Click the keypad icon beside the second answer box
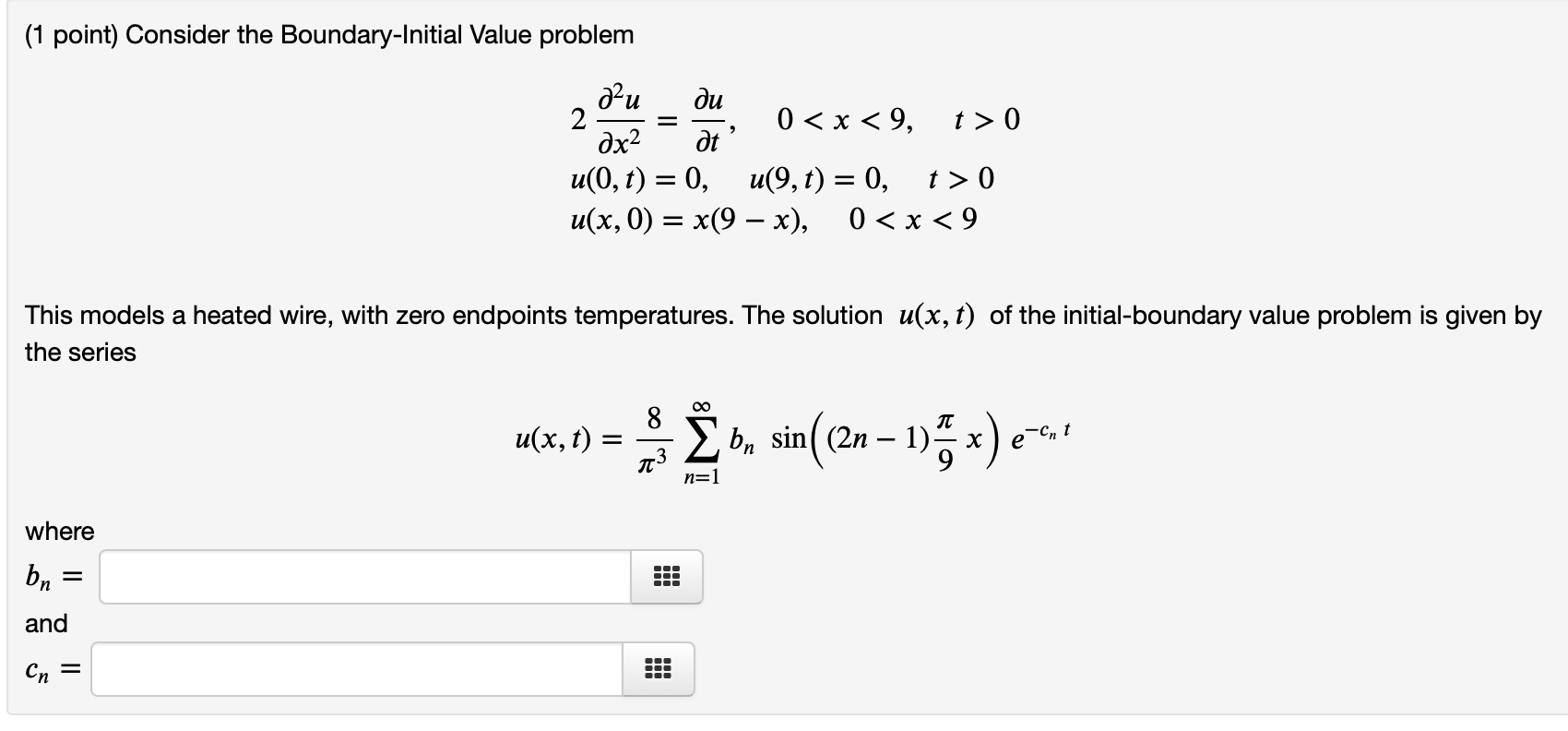The width and height of the screenshot is (1568, 731). pos(657,669)
